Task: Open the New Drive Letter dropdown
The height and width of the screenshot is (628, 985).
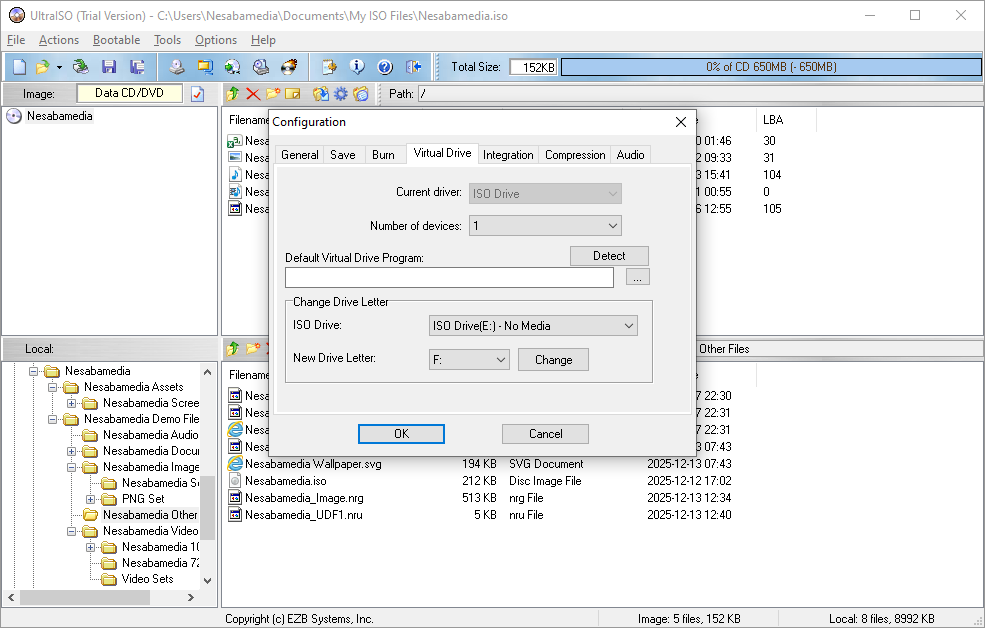Action: click(469, 360)
